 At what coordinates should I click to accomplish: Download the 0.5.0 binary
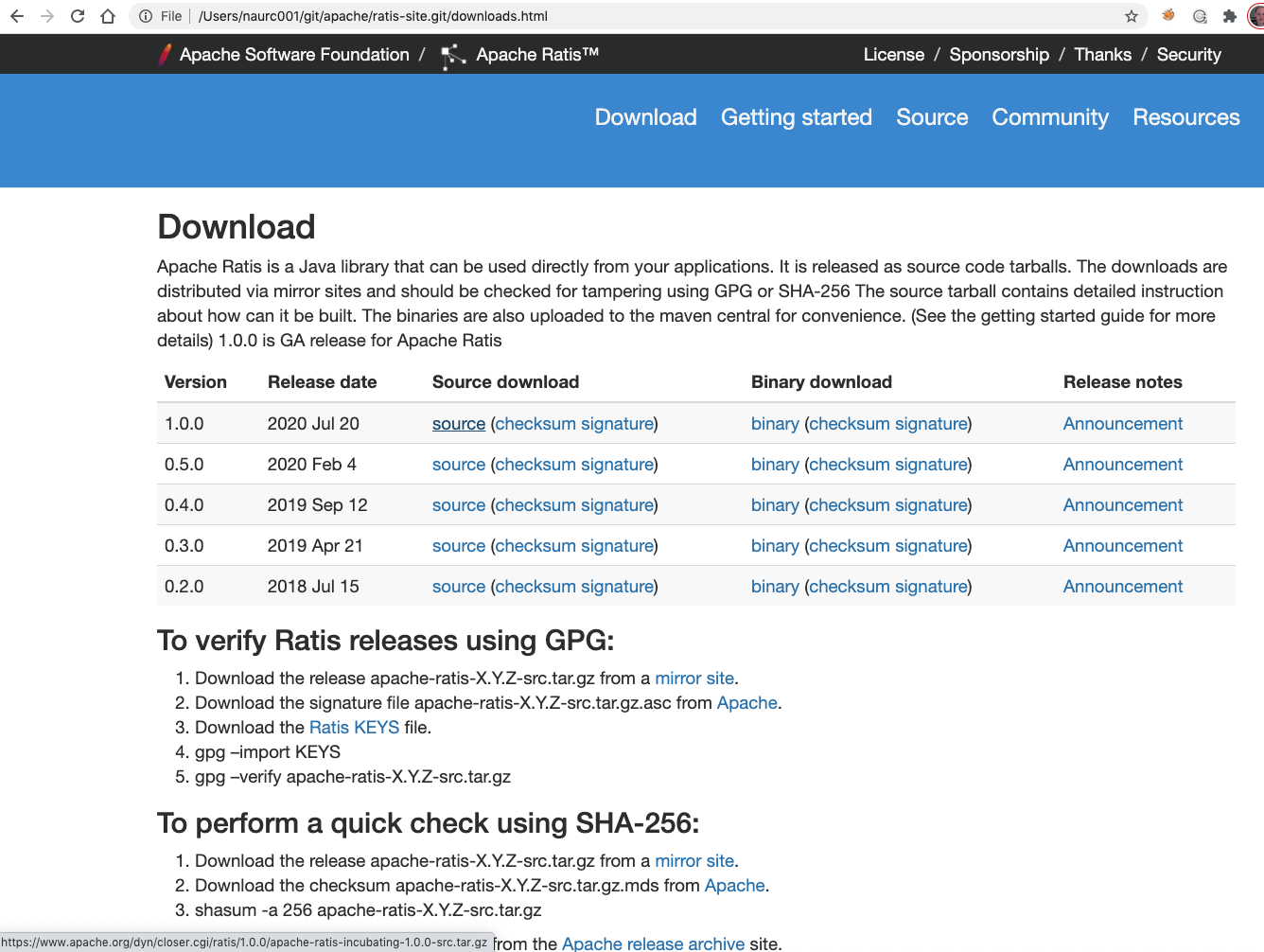(x=775, y=465)
